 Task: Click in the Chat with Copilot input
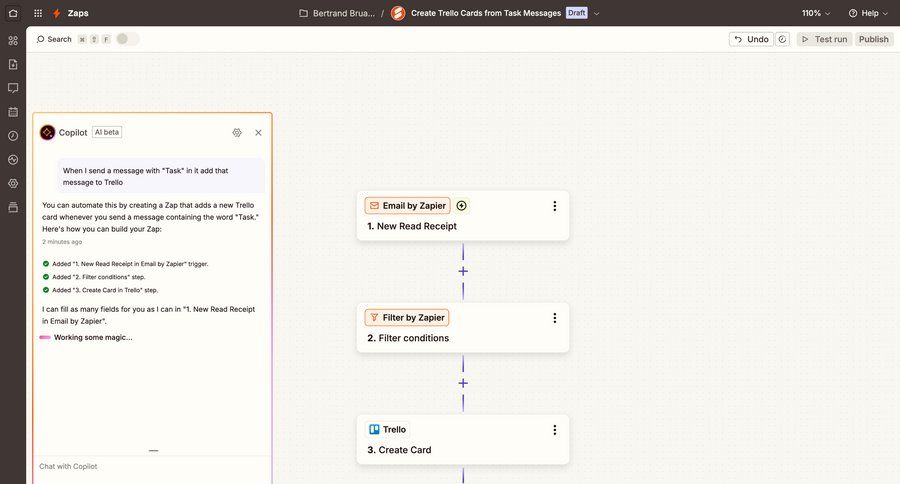152,466
